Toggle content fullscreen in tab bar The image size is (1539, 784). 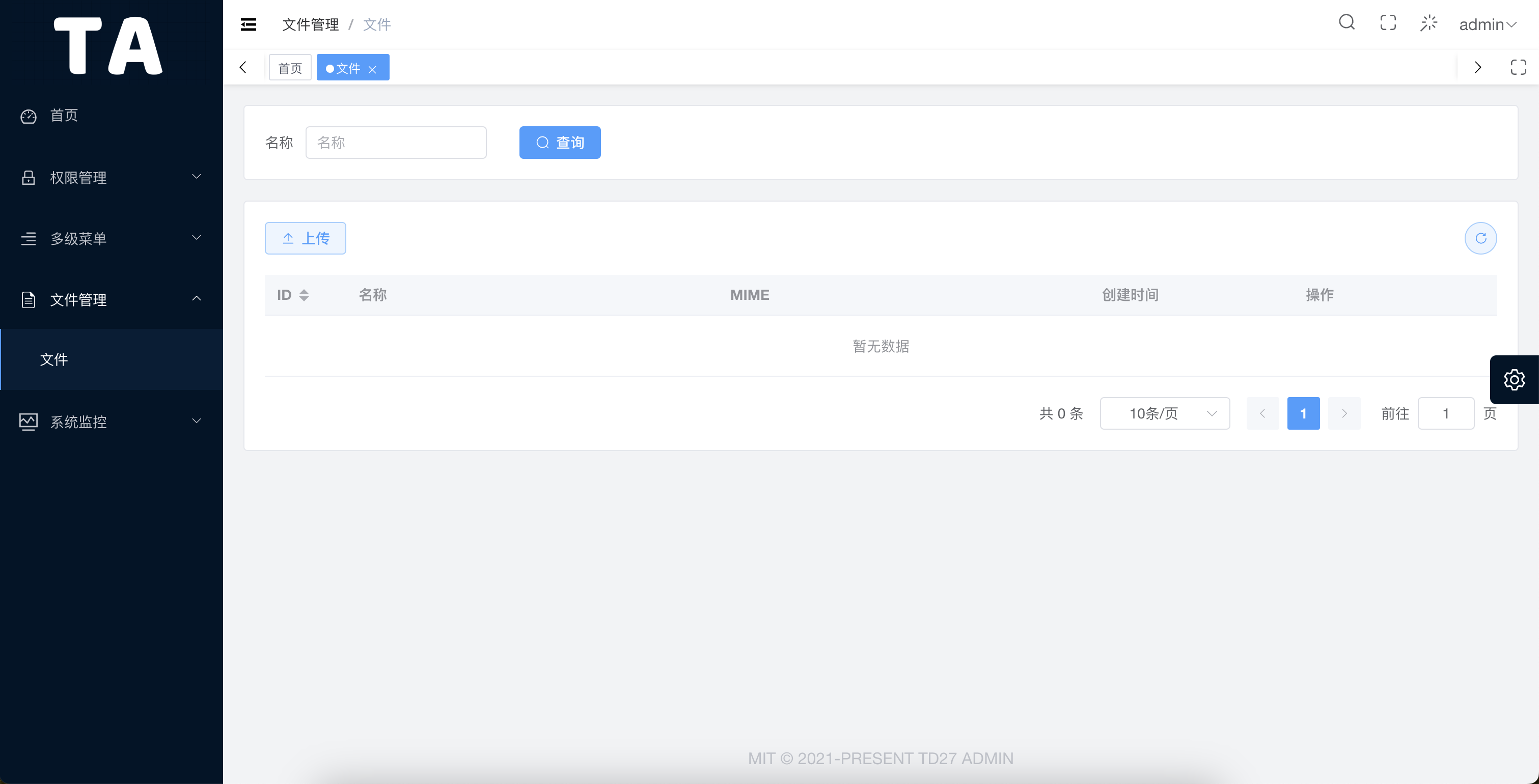click(1518, 68)
